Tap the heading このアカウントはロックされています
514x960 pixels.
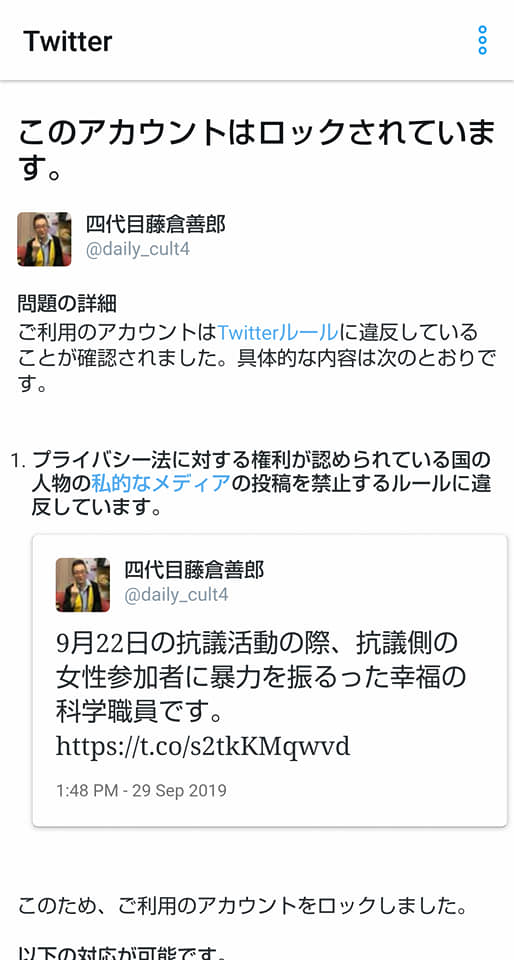(x=256, y=150)
